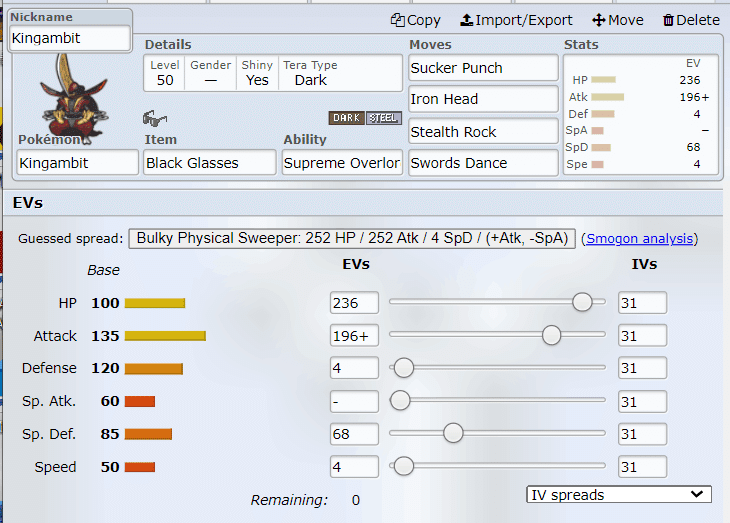730x523 pixels.
Task: Apply the guessed Bulky Physical Sweeper spread
Action: click(352, 238)
